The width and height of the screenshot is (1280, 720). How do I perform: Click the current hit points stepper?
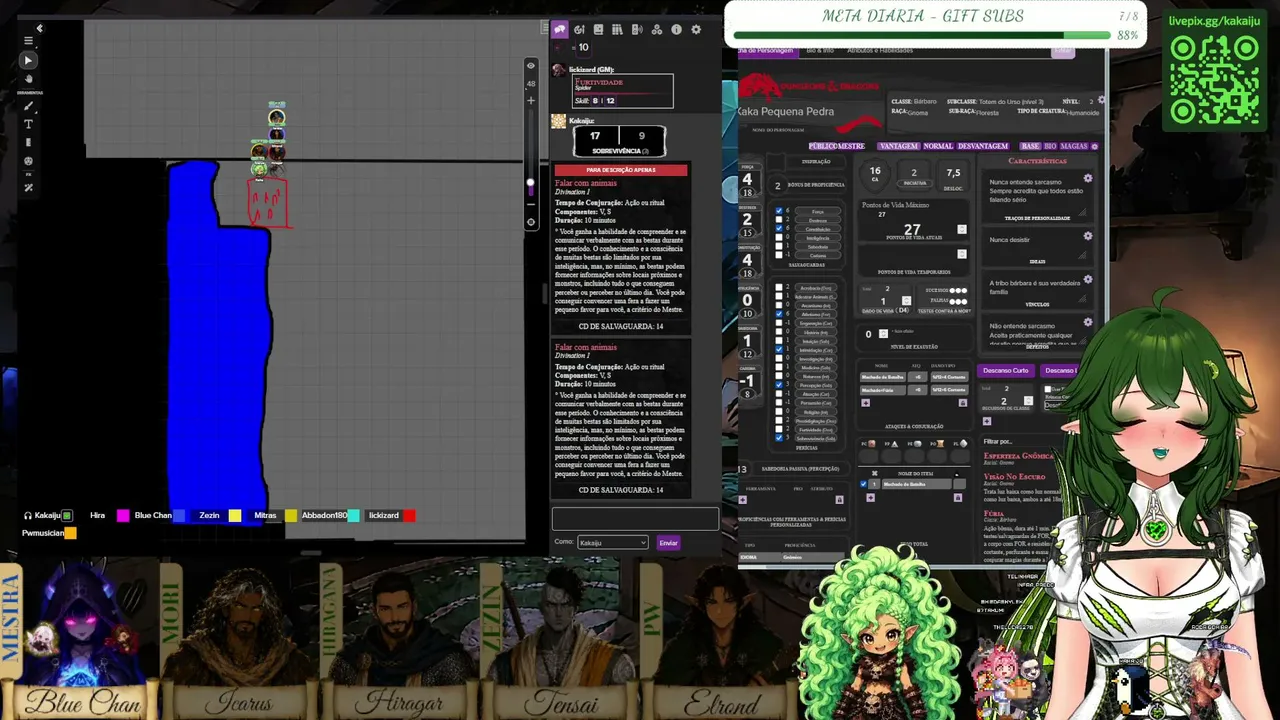(961, 229)
